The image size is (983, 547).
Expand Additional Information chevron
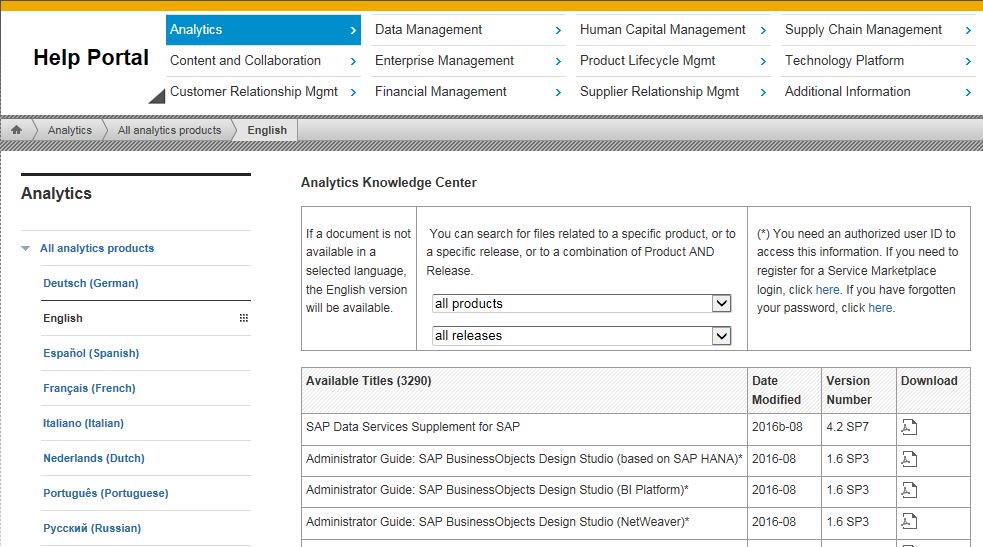tap(968, 92)
